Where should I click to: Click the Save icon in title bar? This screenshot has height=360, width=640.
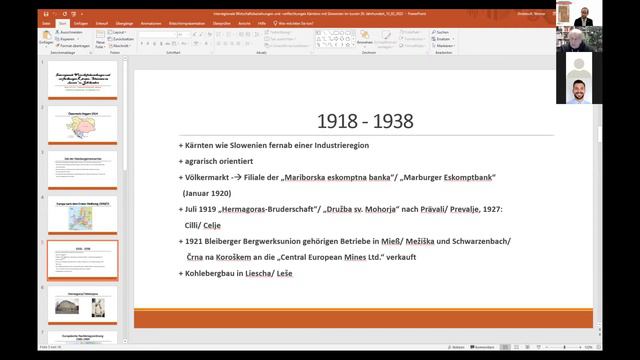coord(46,14)
